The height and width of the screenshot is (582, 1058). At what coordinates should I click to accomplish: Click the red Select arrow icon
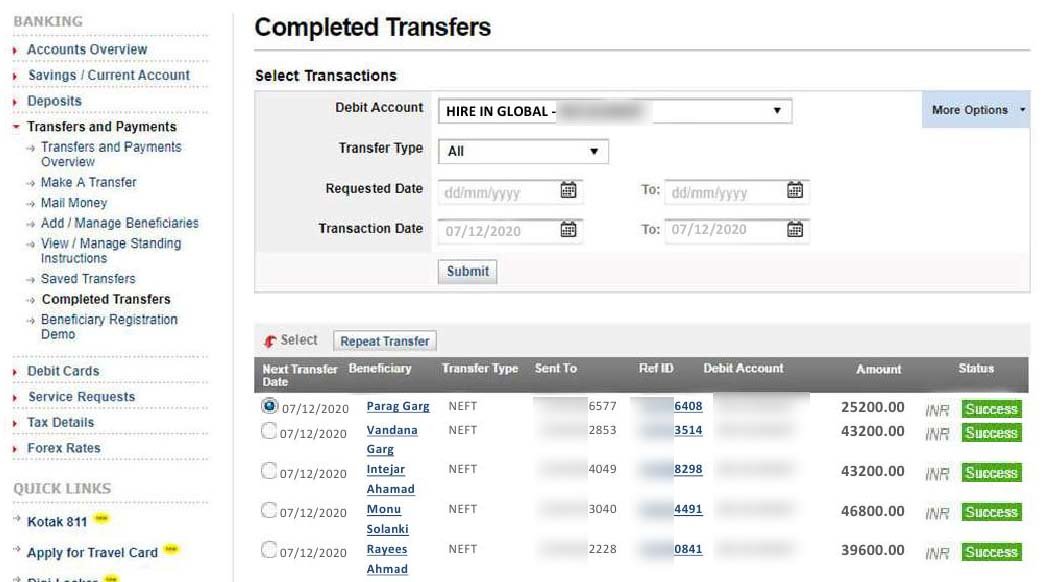pyautogui.click(x=270, y=341)
